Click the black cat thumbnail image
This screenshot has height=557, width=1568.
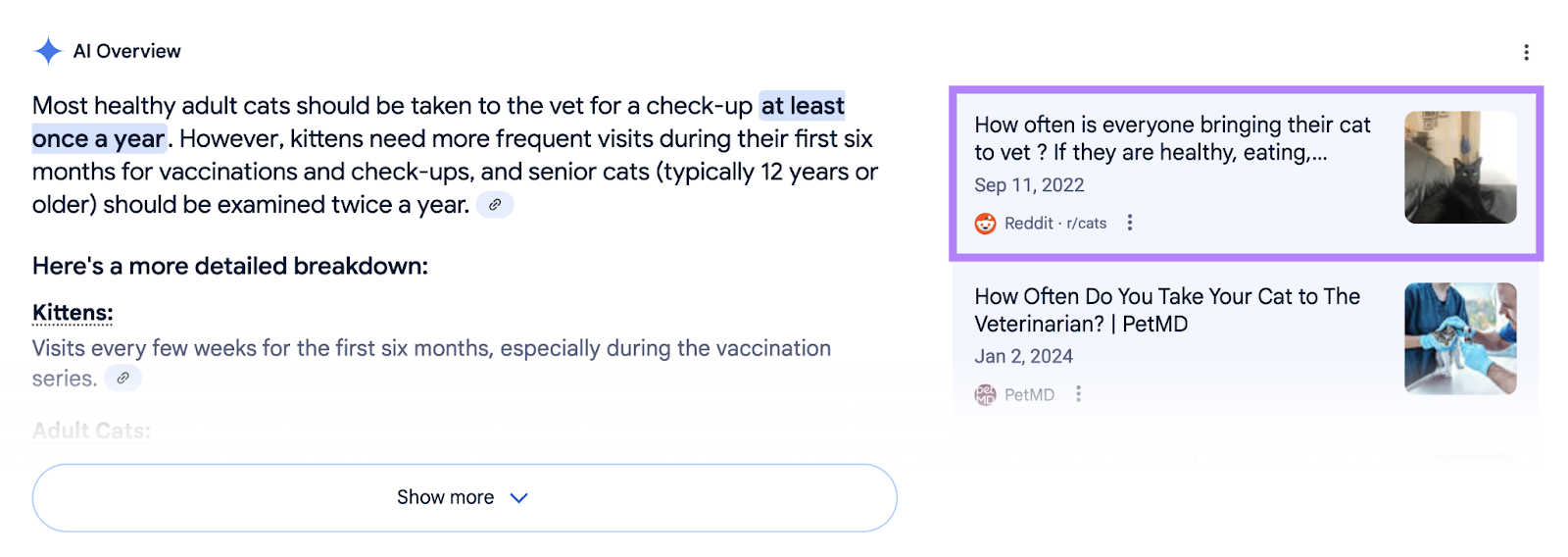coord(1460,168)
